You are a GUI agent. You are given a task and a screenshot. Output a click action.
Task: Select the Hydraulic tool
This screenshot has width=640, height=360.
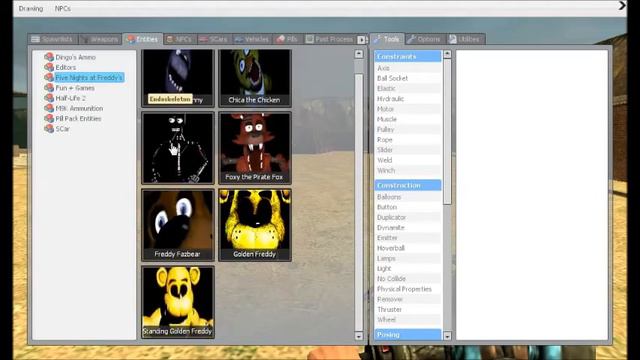408,99
